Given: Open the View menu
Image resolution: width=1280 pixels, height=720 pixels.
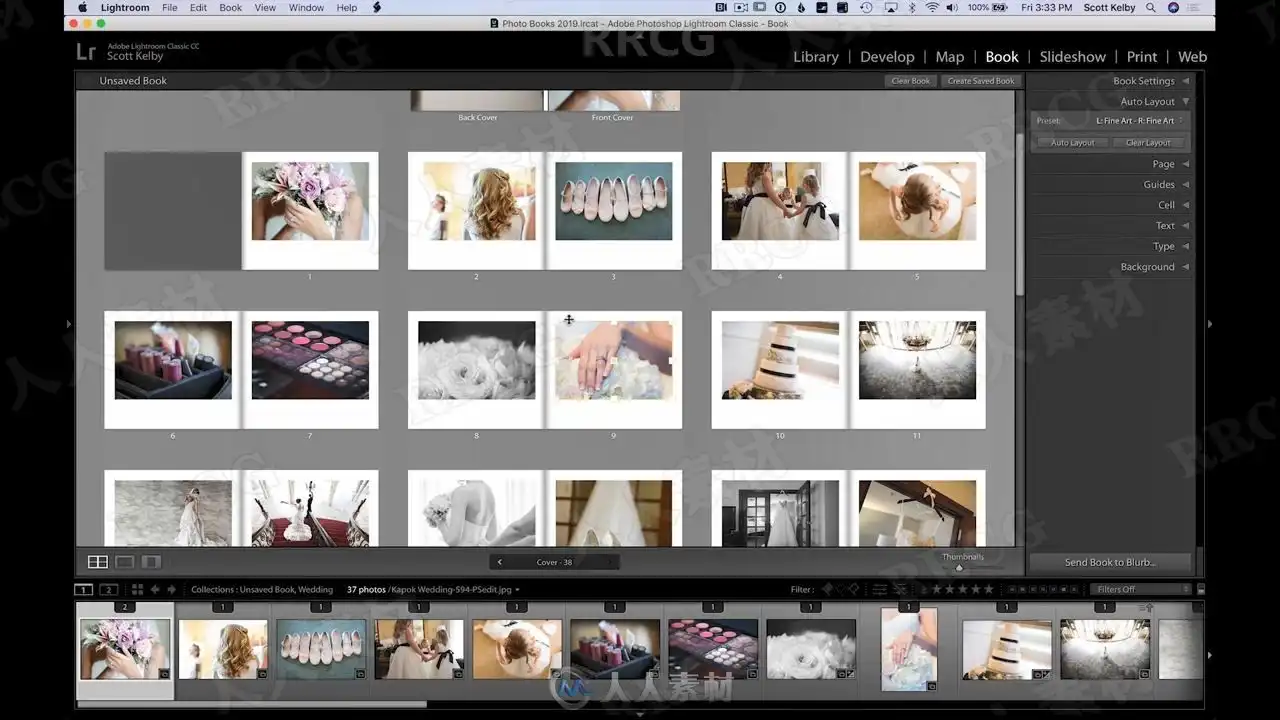Looking at the screenshot, I should point(265,8).
